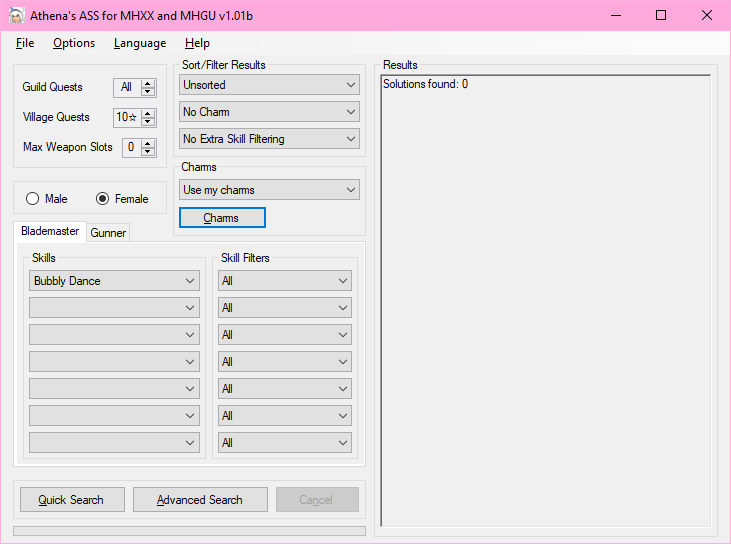Open the third empty Skills dropdown
The image size is (731, 544).
(x=114, y=335)
